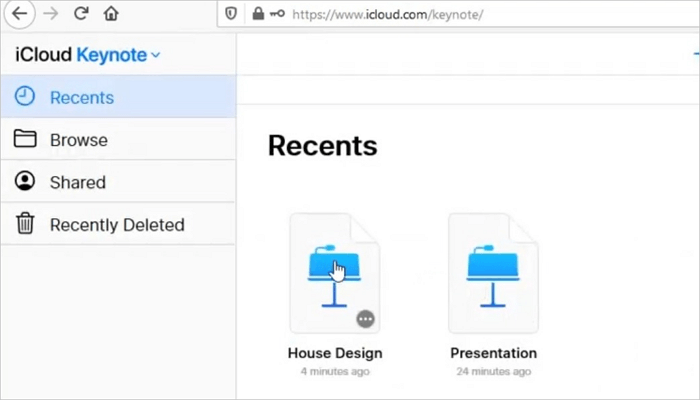Go back using the browser back arrow
This screenshot has width=700, height=400.
[19, 14]
